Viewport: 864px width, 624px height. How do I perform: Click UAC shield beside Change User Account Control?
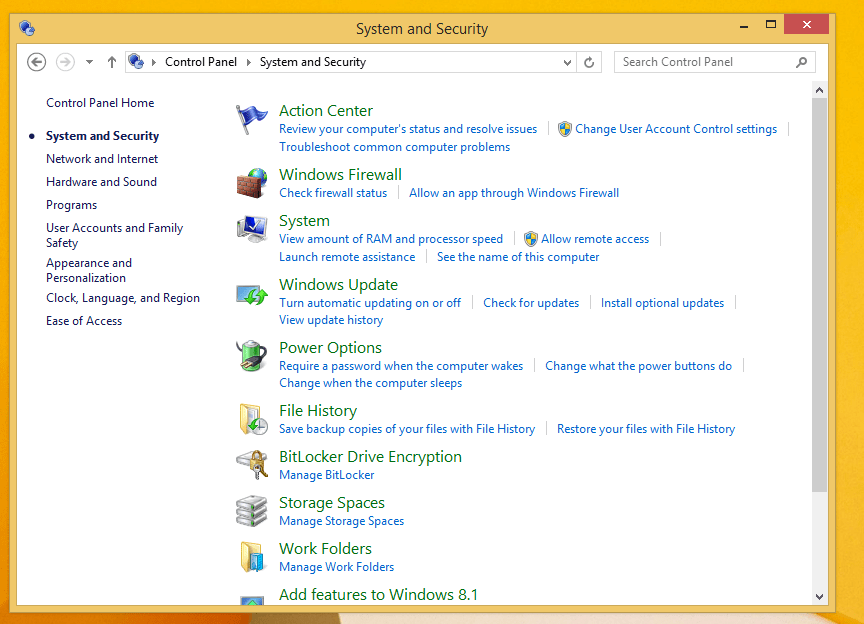point(565,130)
